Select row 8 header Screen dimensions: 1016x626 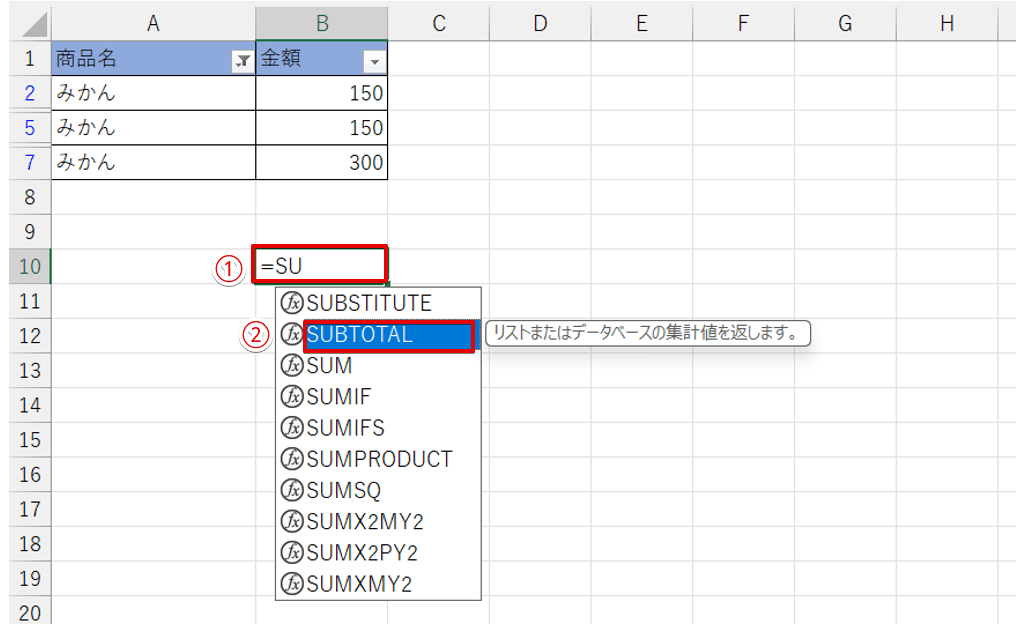click(x=30, y=197)
